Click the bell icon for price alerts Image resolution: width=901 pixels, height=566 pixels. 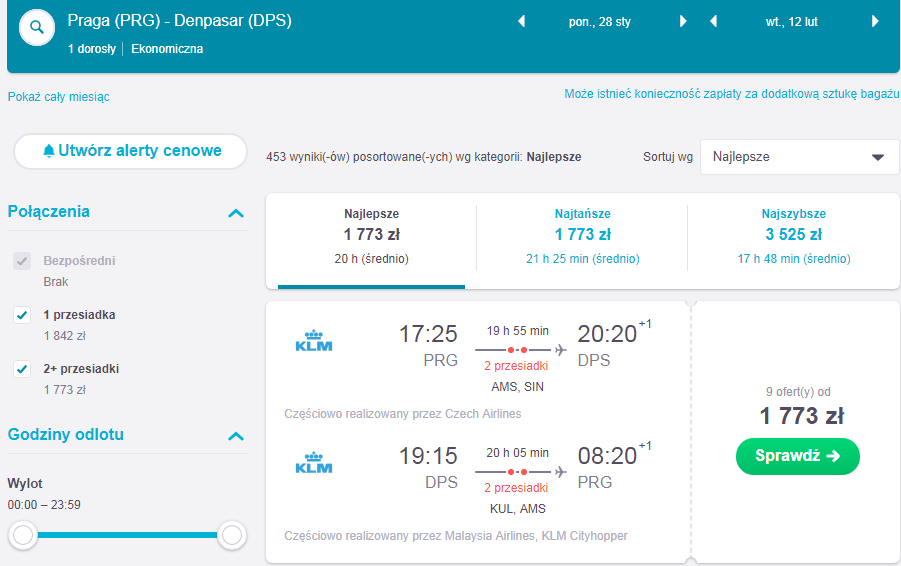49,151
